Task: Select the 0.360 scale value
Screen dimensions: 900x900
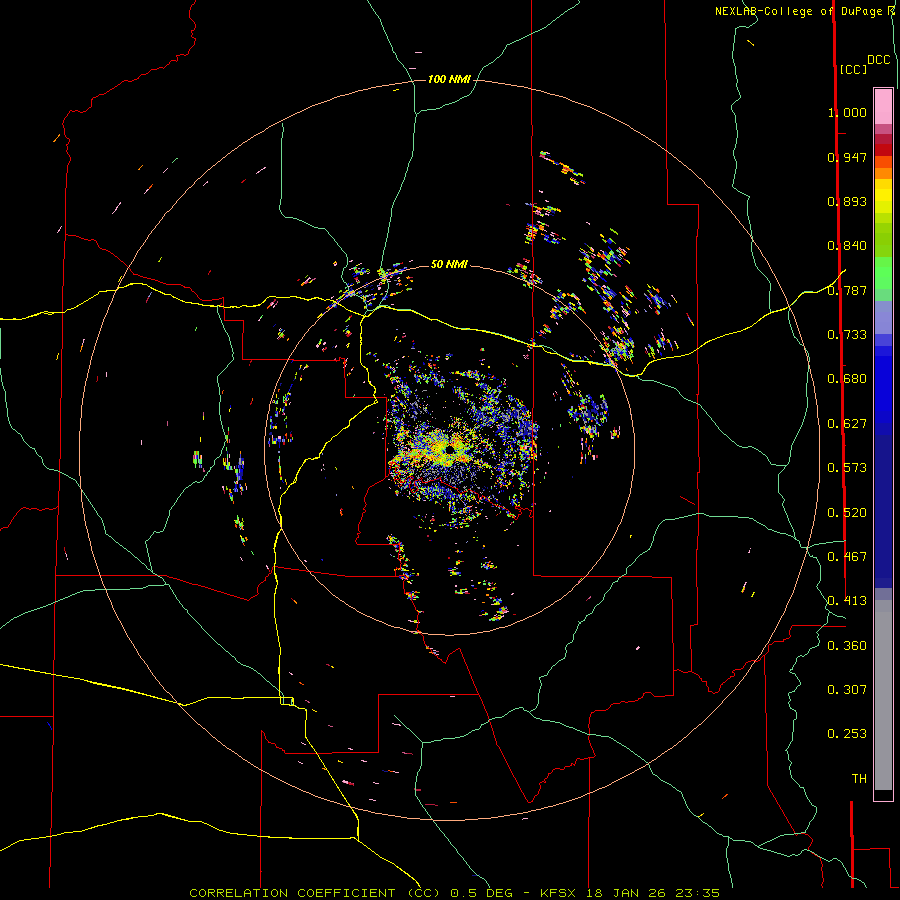Action: [x=847, y=646]
